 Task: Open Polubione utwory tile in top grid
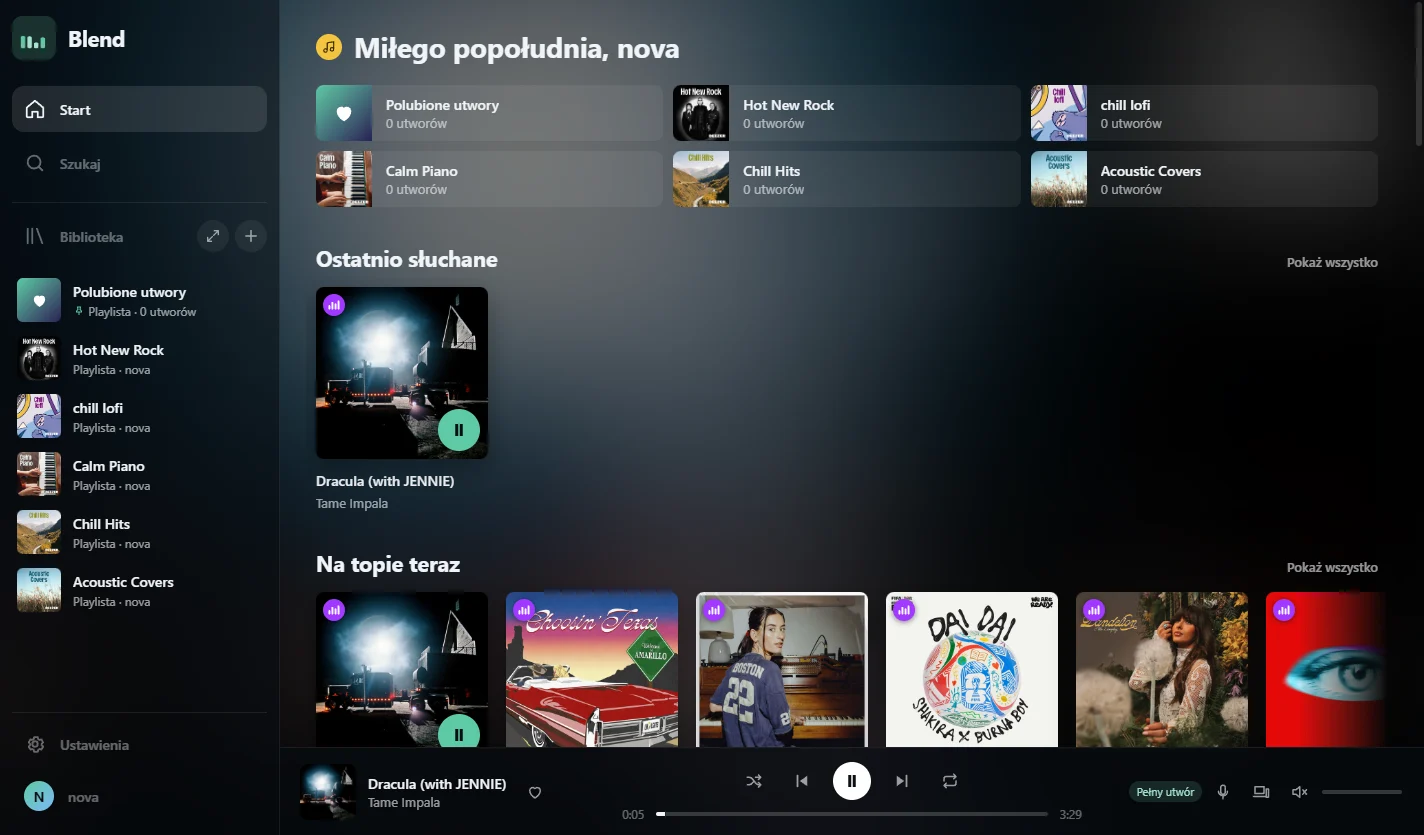[x=489, y=113]
